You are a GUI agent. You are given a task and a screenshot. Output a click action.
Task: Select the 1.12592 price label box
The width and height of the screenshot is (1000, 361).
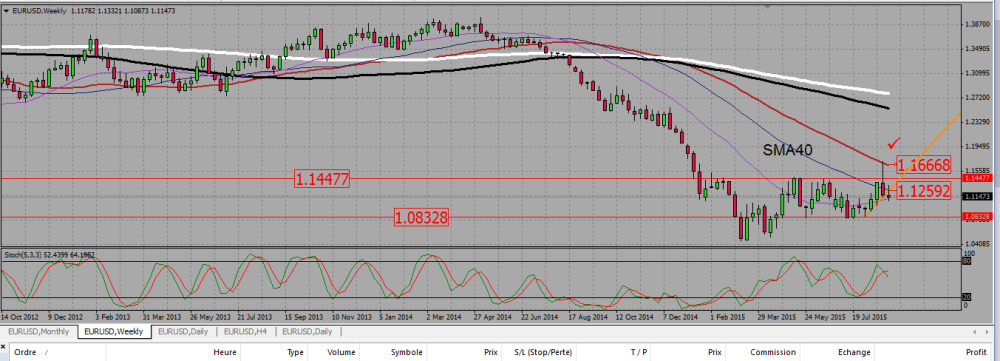[924, 190]
